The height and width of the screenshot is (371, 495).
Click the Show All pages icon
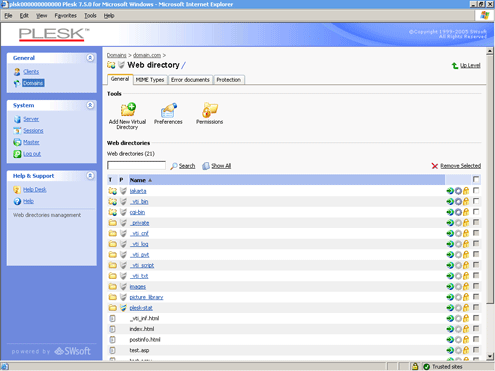click(206, 166)
